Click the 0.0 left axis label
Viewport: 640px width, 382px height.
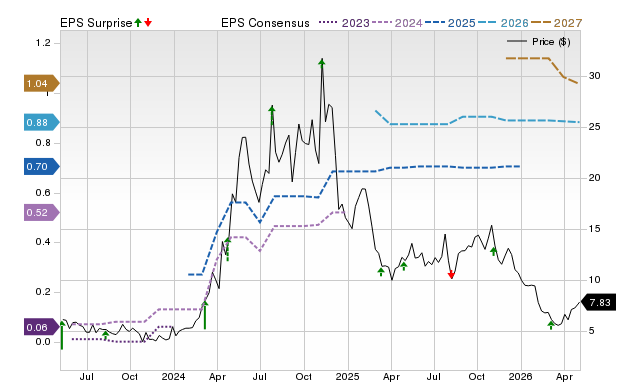pos(43,342)
